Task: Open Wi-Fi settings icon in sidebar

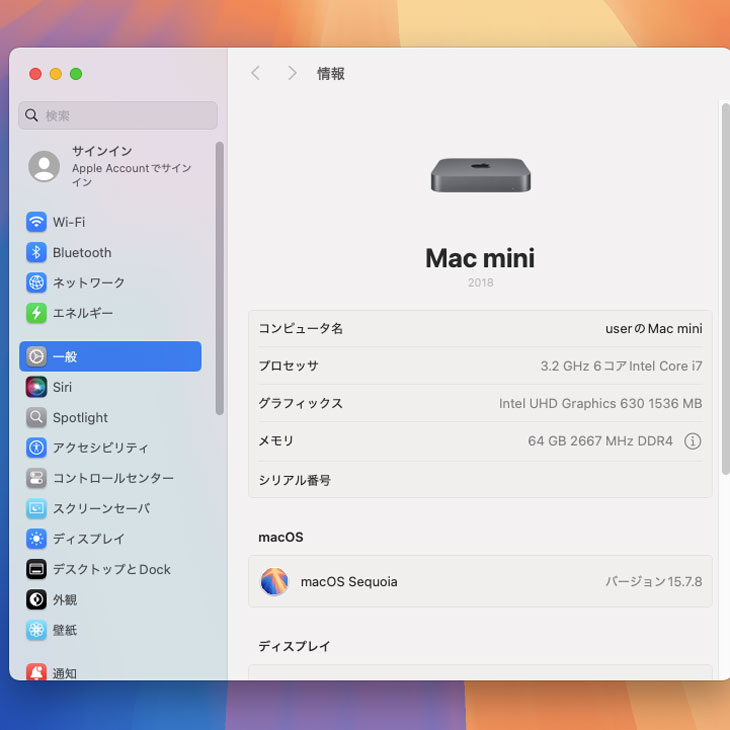Action: [36, 222]
